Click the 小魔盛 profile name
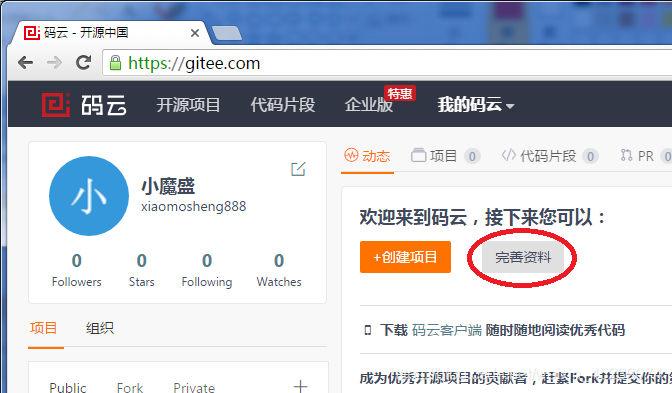672x393 pixels. point(168,186)
